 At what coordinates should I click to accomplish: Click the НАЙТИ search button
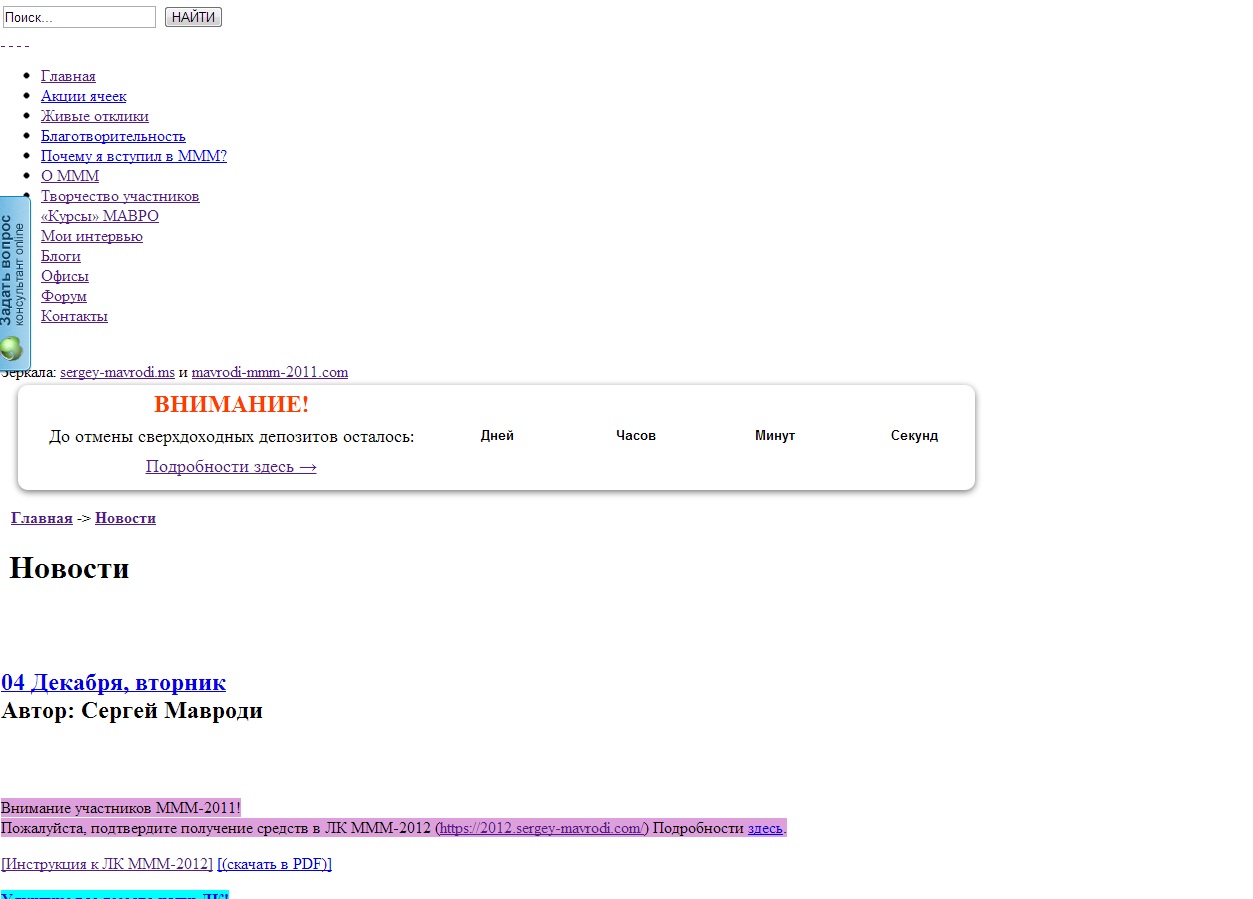tap(193, 17)
